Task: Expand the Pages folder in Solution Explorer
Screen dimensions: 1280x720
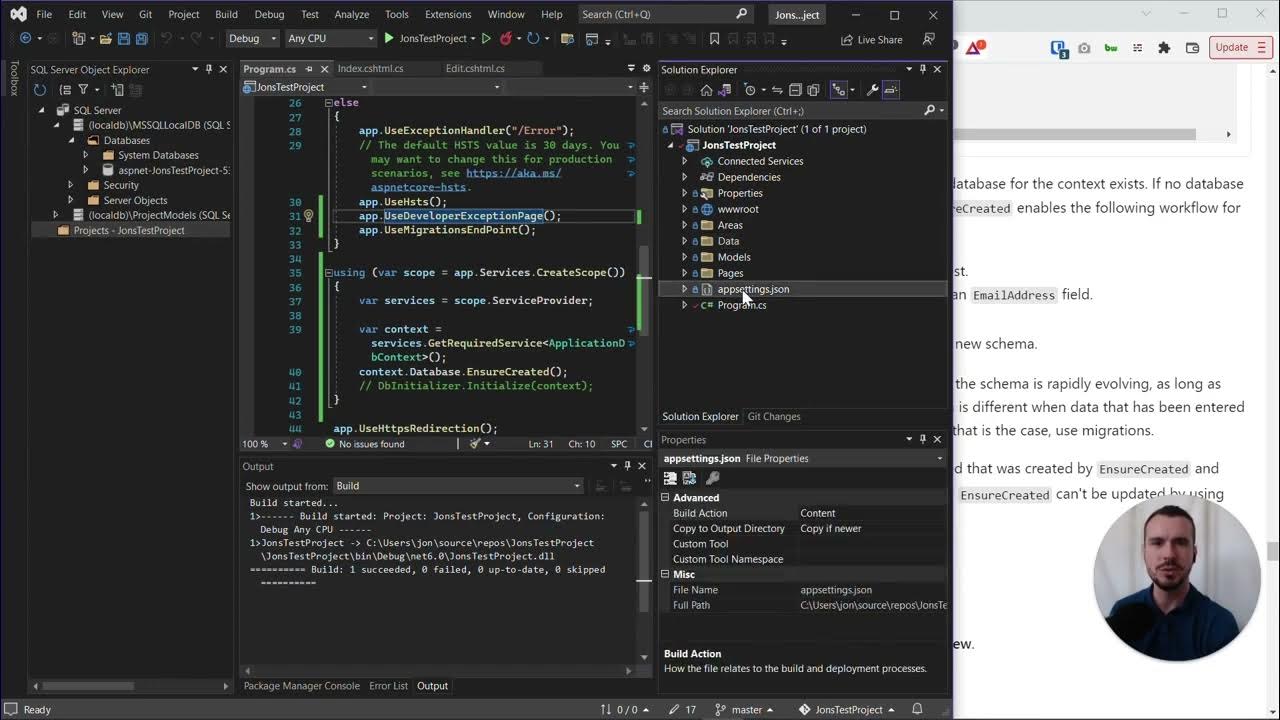Action: pos(685,273)
